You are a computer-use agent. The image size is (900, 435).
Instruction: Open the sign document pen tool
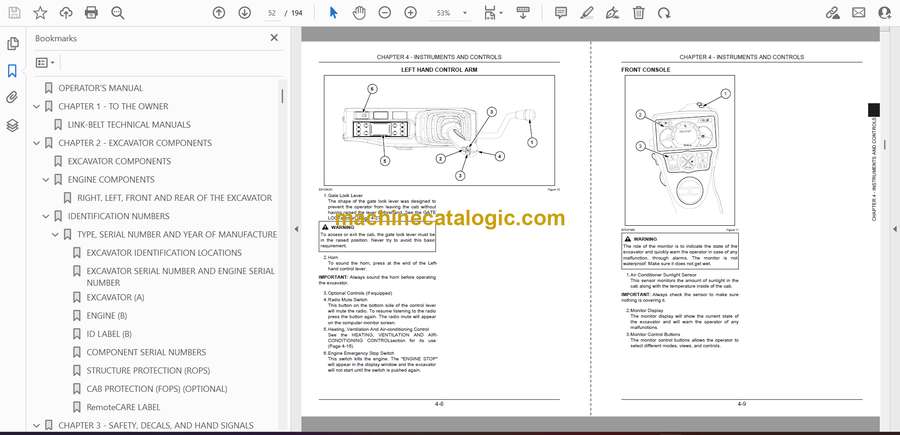(x=612, y=13)
